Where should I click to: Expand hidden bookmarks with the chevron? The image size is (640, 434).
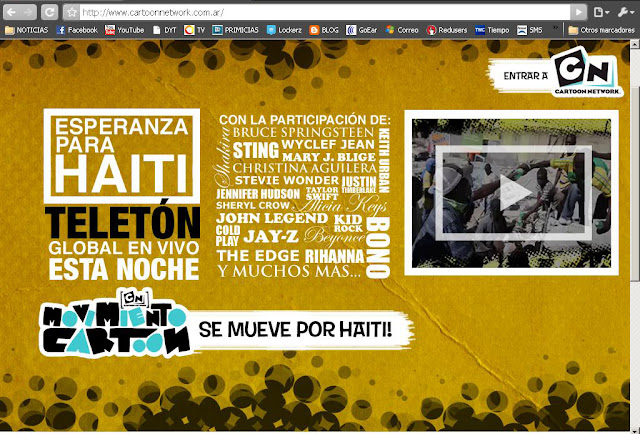click(553, 31)
